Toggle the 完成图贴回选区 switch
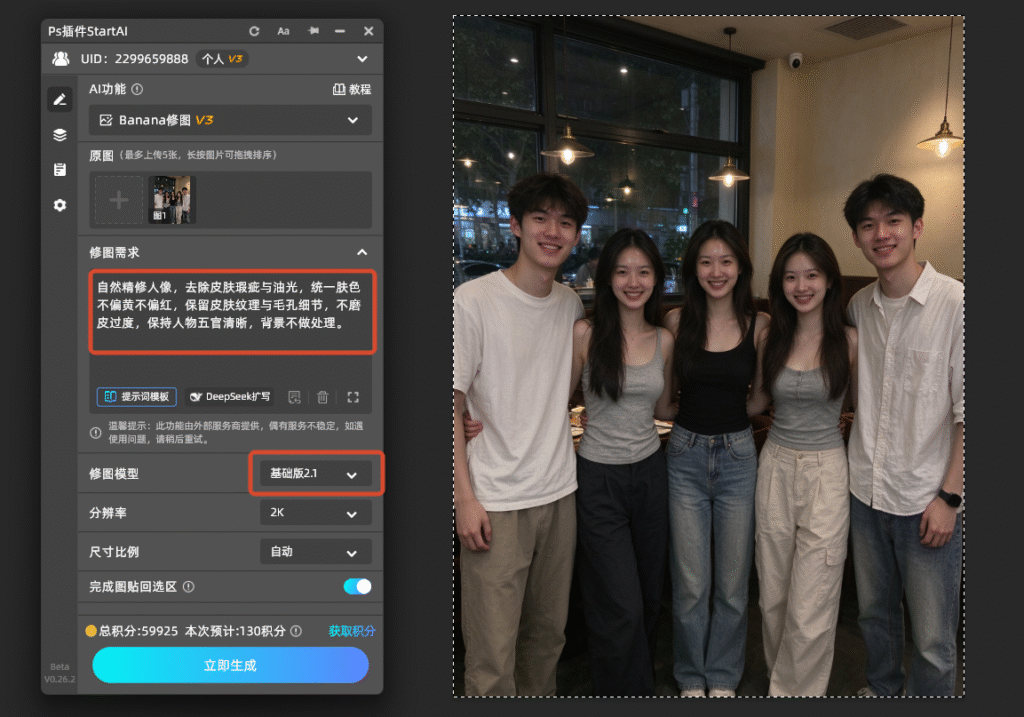1024x717 pixels. pyautogui.click(x=357, y=587)
